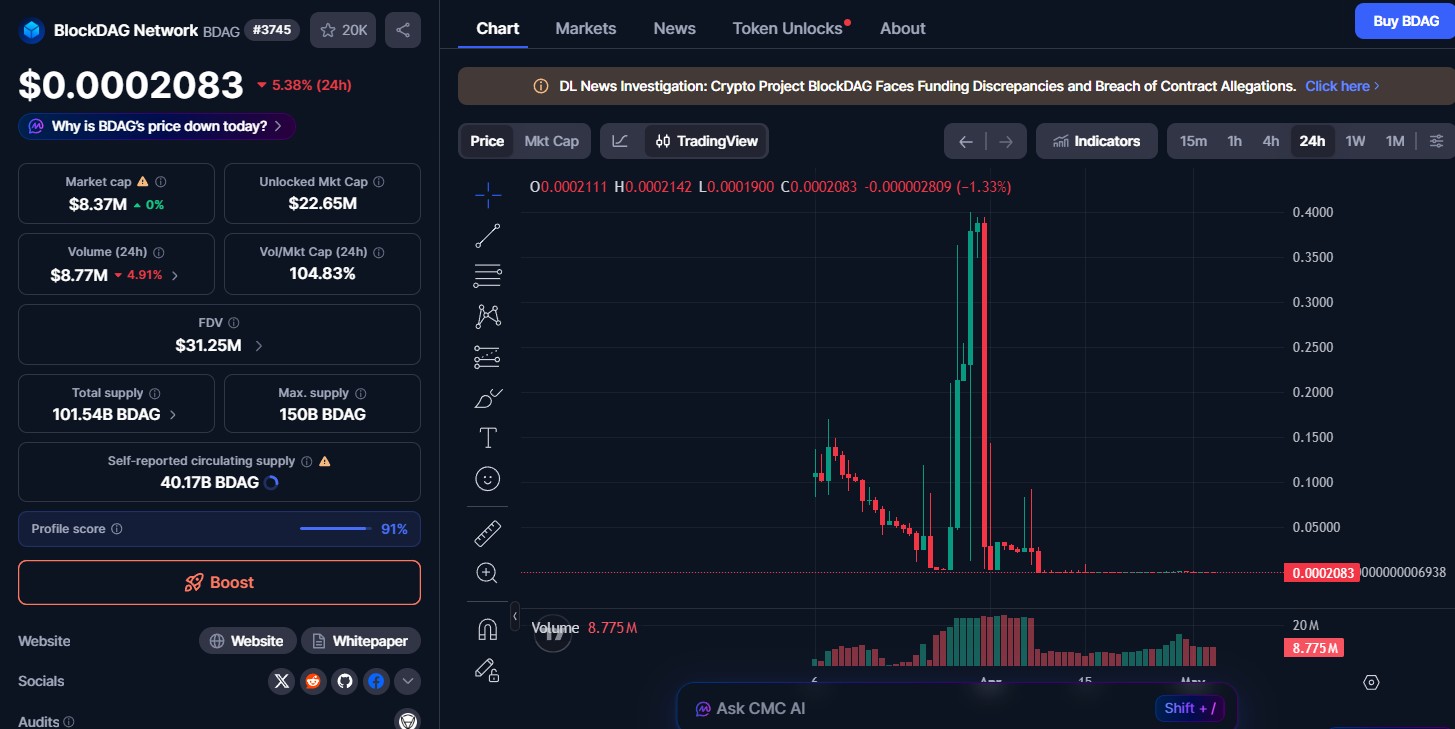Set chart interval to 1h
The height and width of the screenshot is (729, 1455).
pos(1235,141)
